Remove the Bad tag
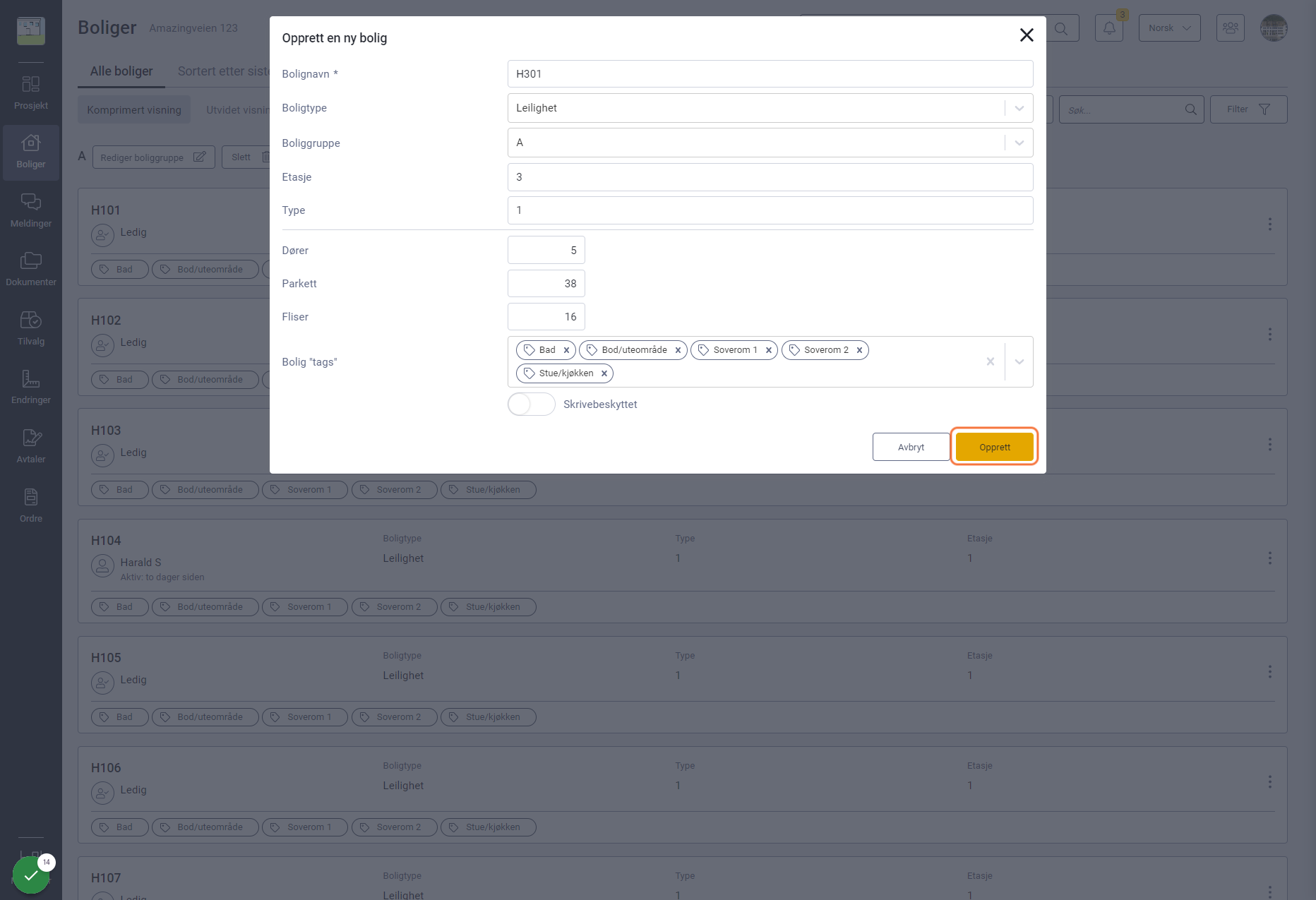 (566, 350)
